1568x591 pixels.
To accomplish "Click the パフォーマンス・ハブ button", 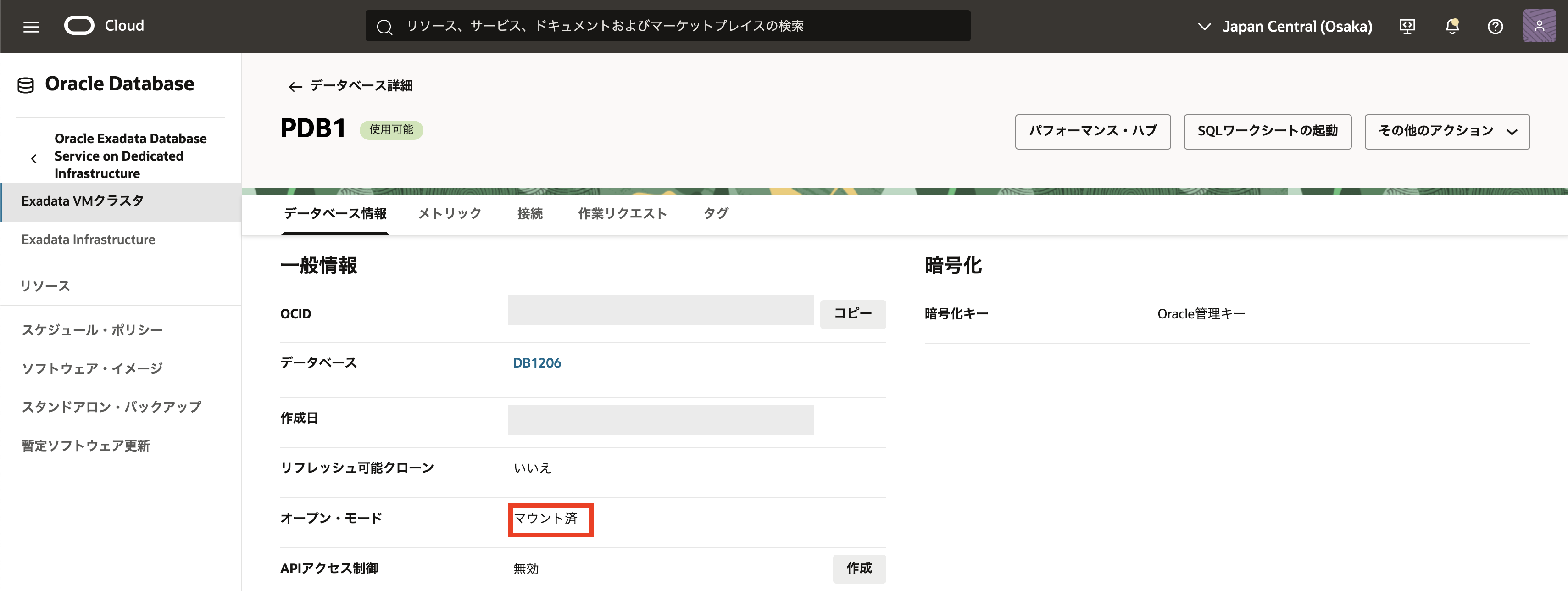I will [x=1092, y=132].
